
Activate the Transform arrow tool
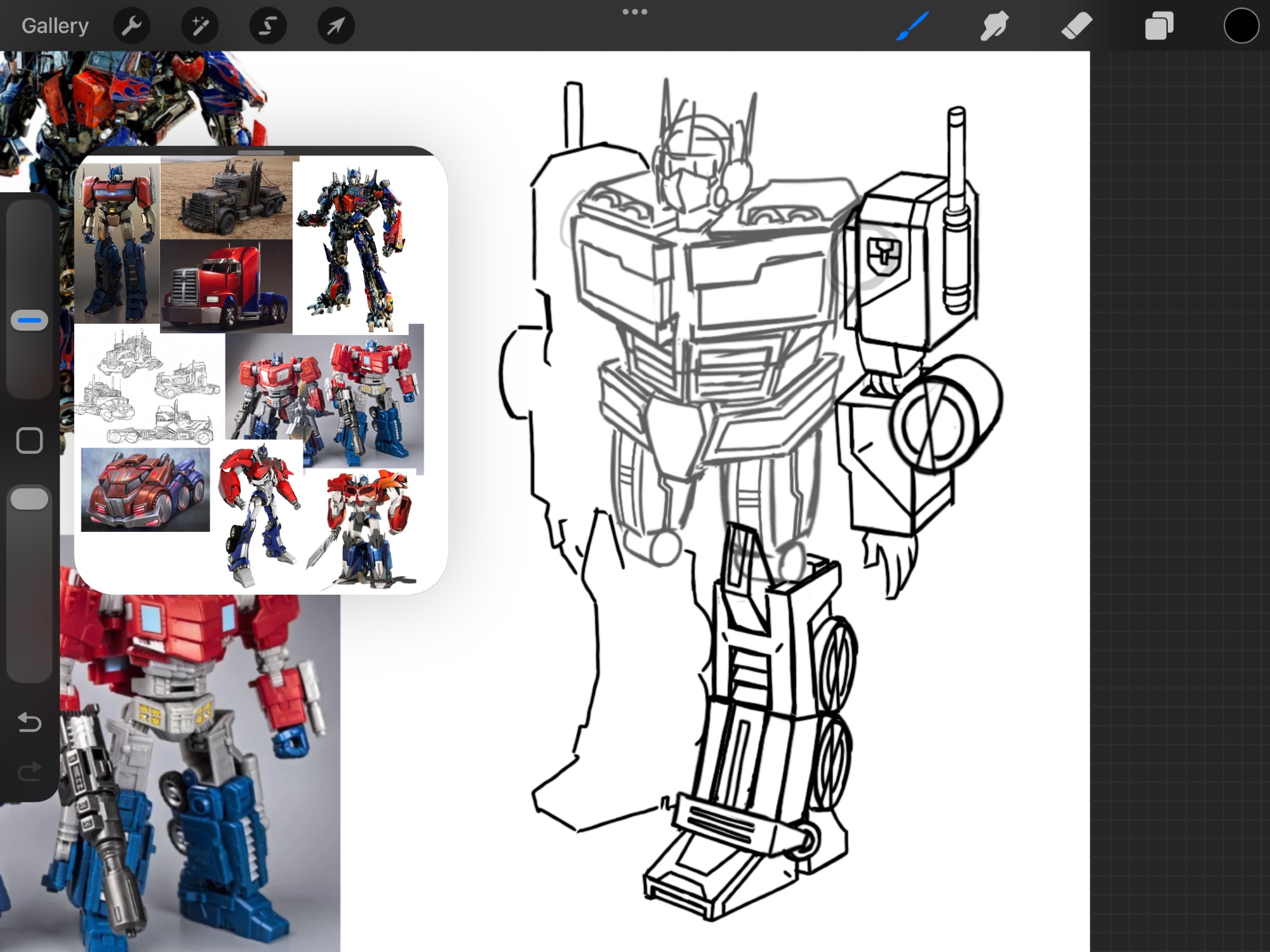point(336,26)
